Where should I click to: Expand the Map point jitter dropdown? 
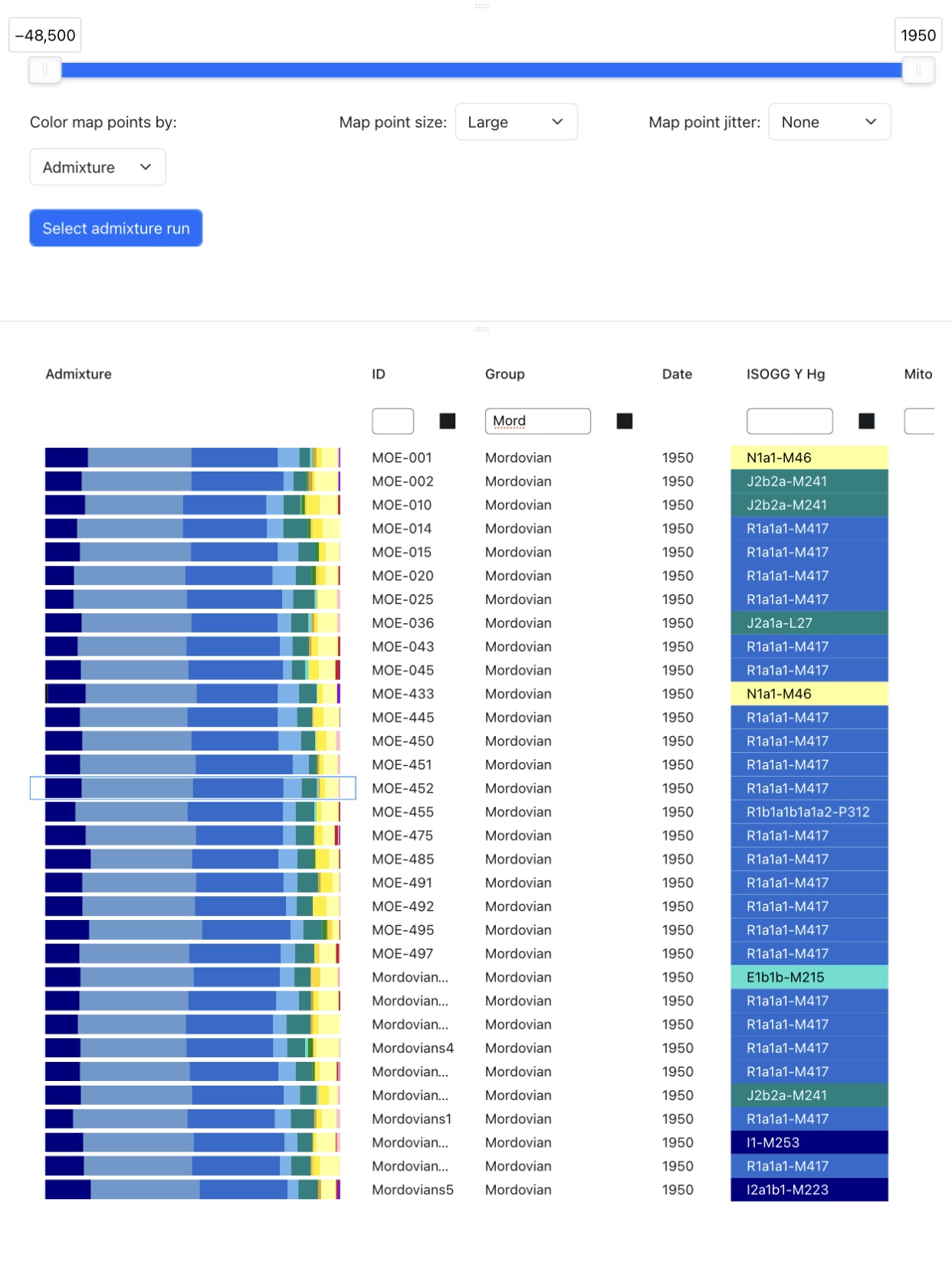click(x=829, y=122)
